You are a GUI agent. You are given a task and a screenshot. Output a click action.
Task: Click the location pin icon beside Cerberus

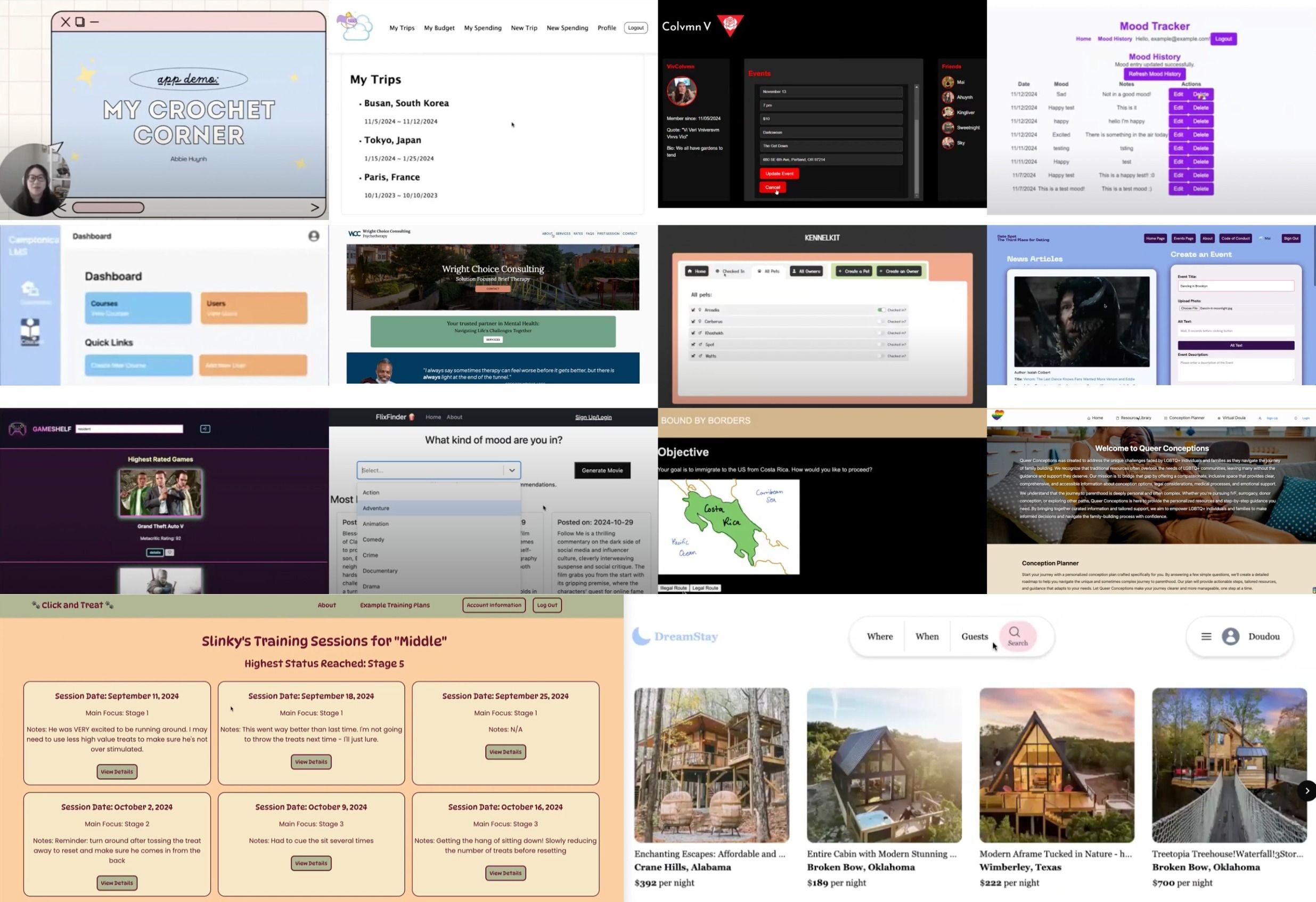click(x=700, y=322)
